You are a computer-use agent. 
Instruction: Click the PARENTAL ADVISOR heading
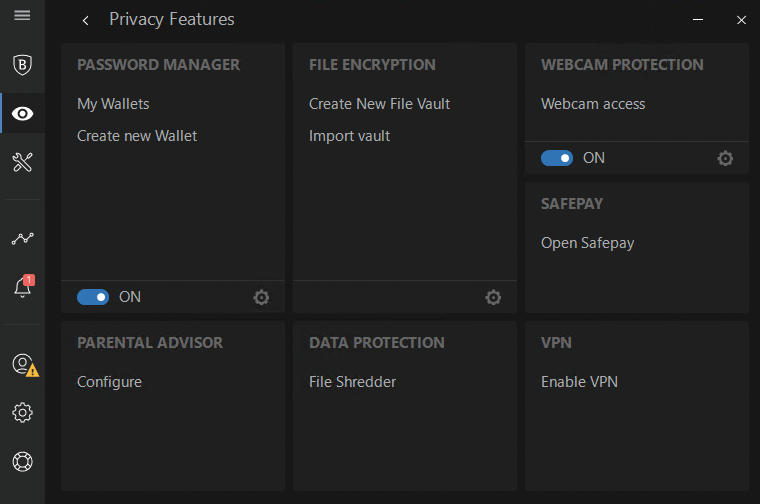pos(150,343)
